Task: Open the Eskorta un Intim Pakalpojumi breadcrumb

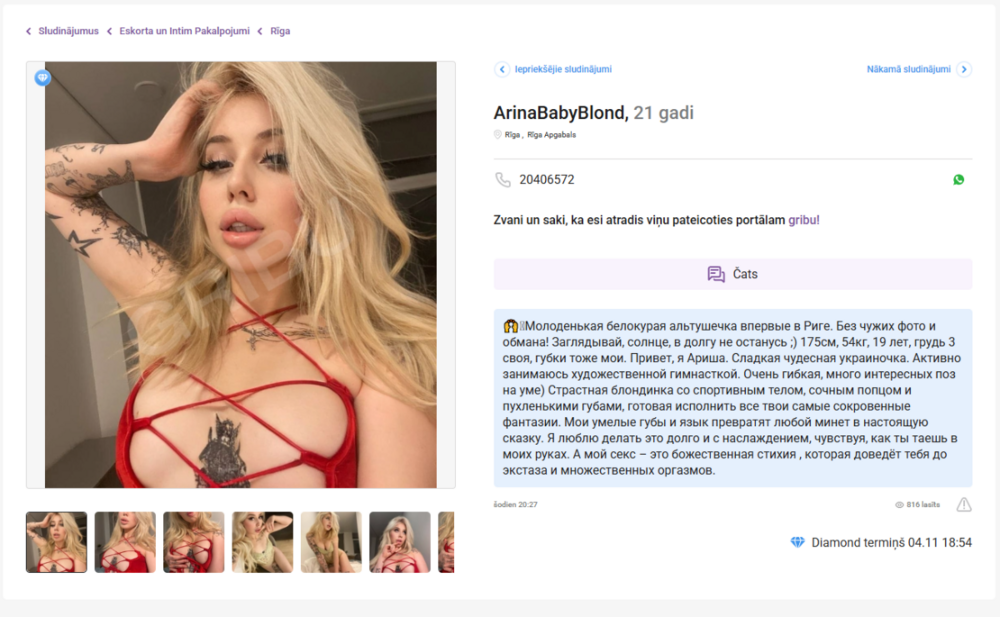Action: [184, 31]
